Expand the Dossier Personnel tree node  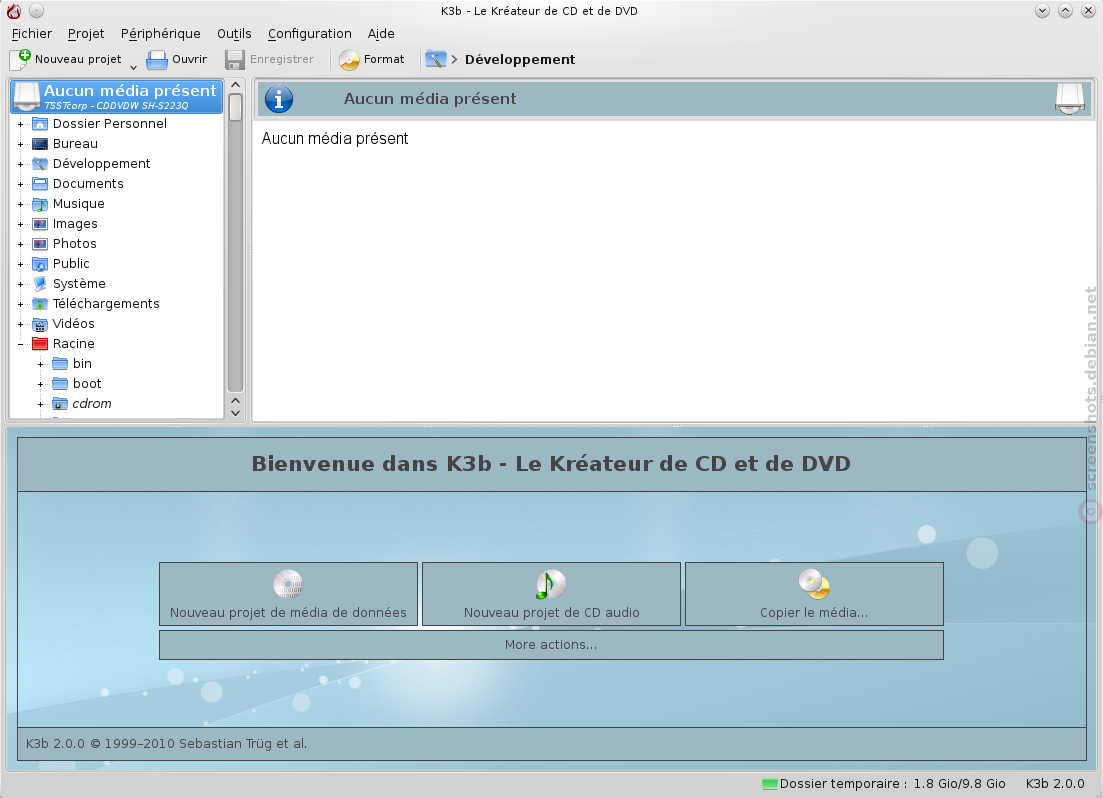click(x=20, y=124)
